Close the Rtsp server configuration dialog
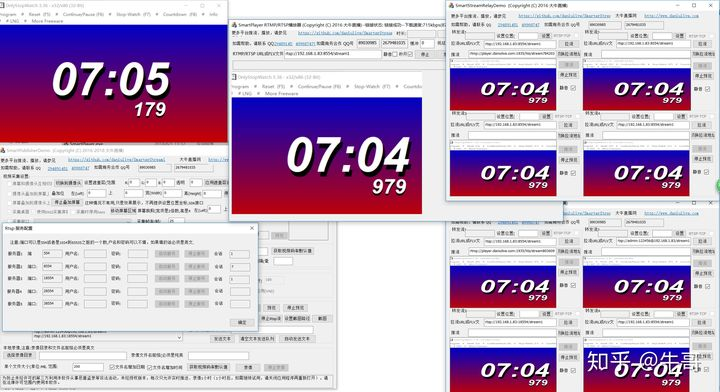This screenshot has height=392, width=720. coord(252,228)
